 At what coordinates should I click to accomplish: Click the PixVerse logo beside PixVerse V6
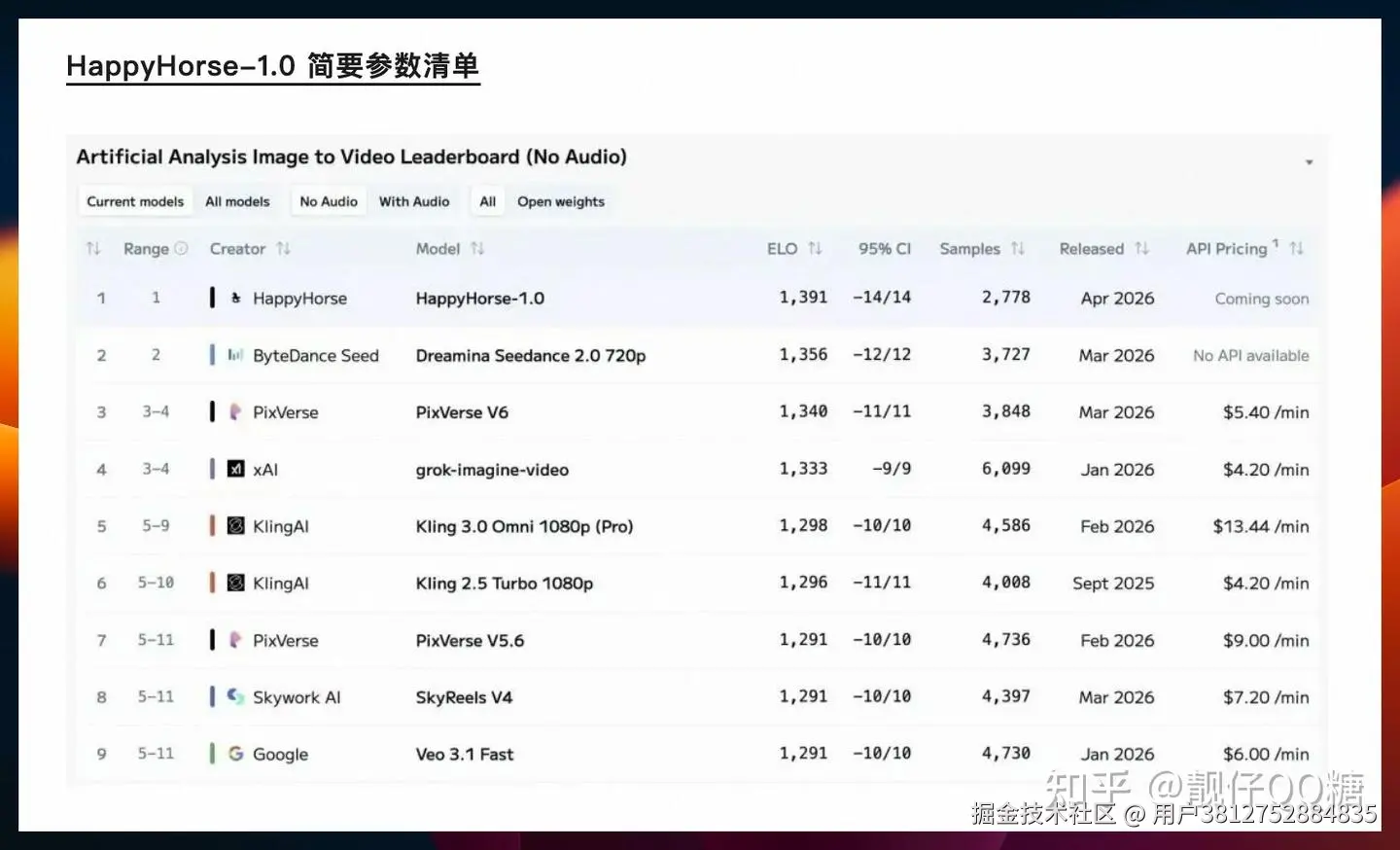(235, 411)
